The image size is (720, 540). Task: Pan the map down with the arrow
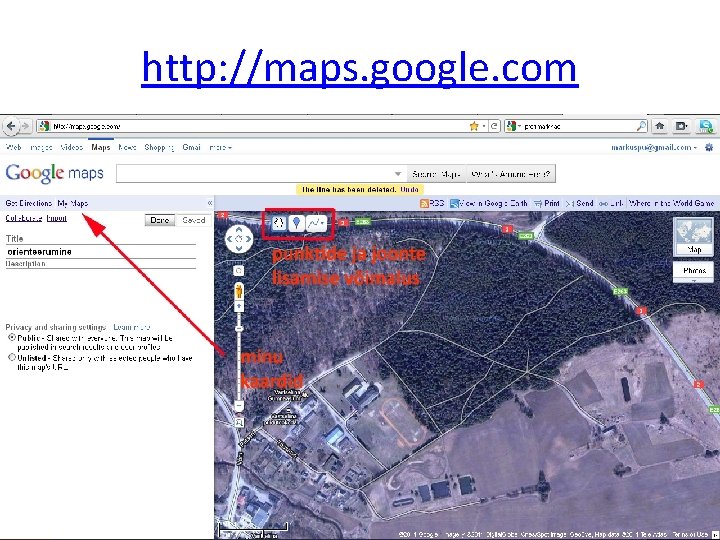click(239, 248)
